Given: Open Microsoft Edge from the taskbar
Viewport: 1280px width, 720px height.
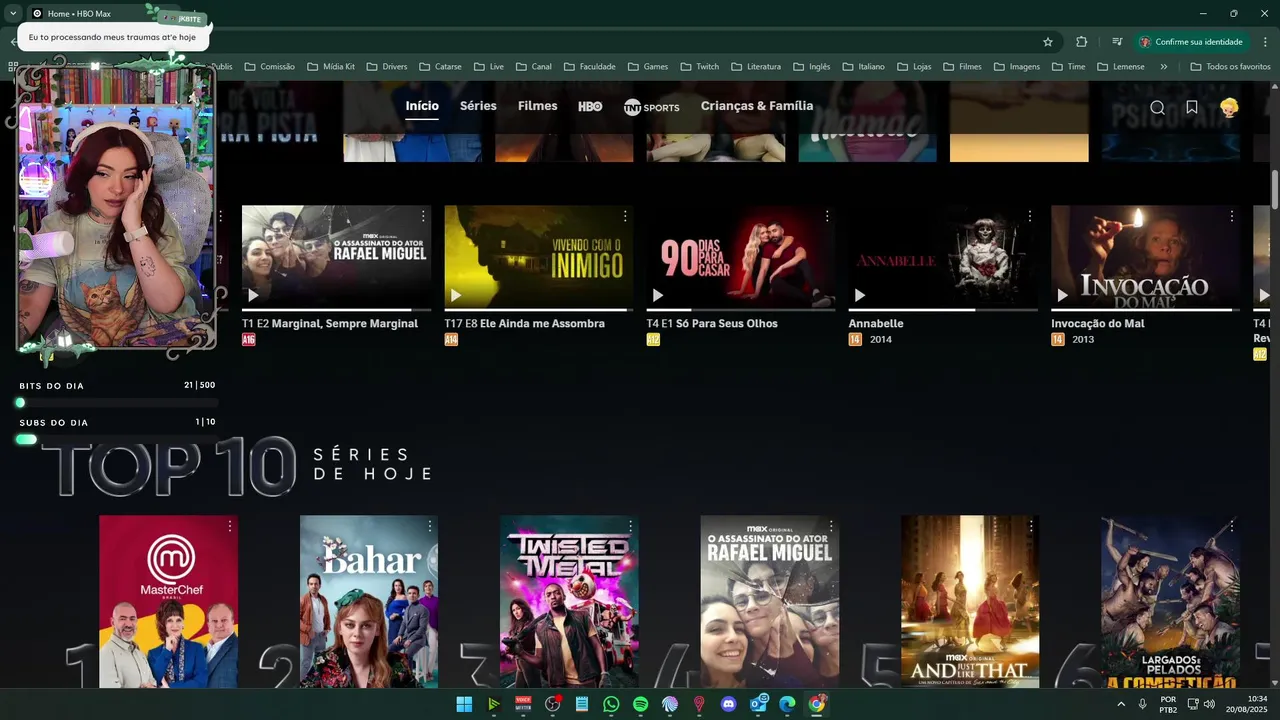Looking at the screenshot, I should click(787, 704).
